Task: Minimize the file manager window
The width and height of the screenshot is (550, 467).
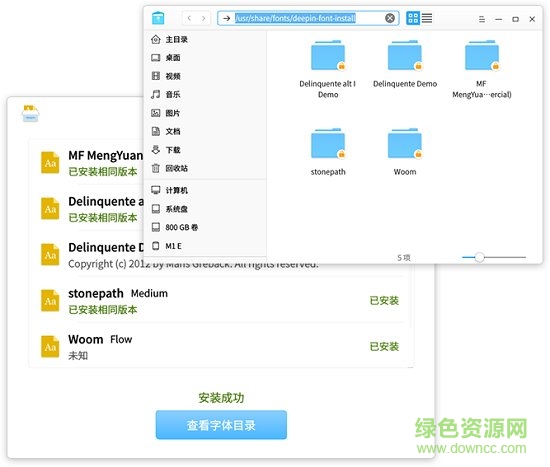Action: point(498,19)
